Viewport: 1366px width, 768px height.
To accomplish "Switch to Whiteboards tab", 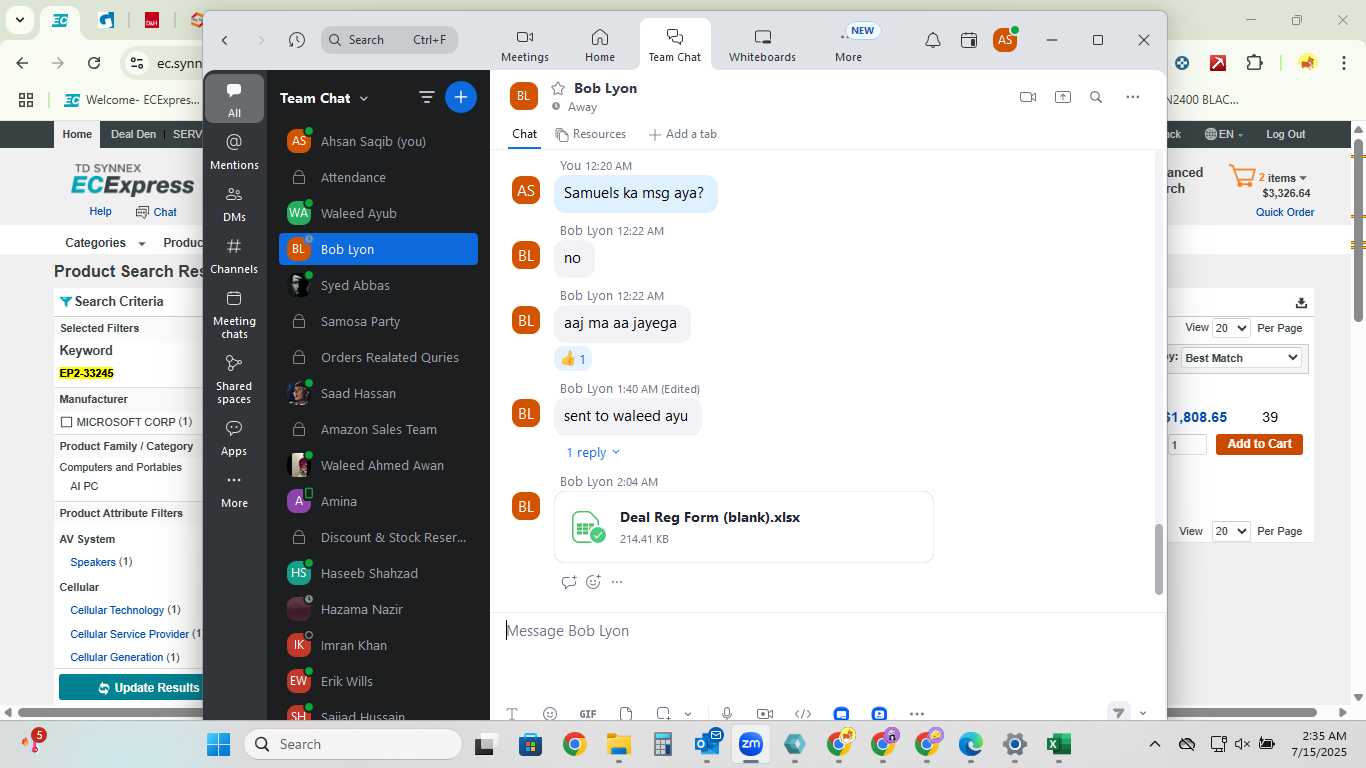I will [762, 46].
